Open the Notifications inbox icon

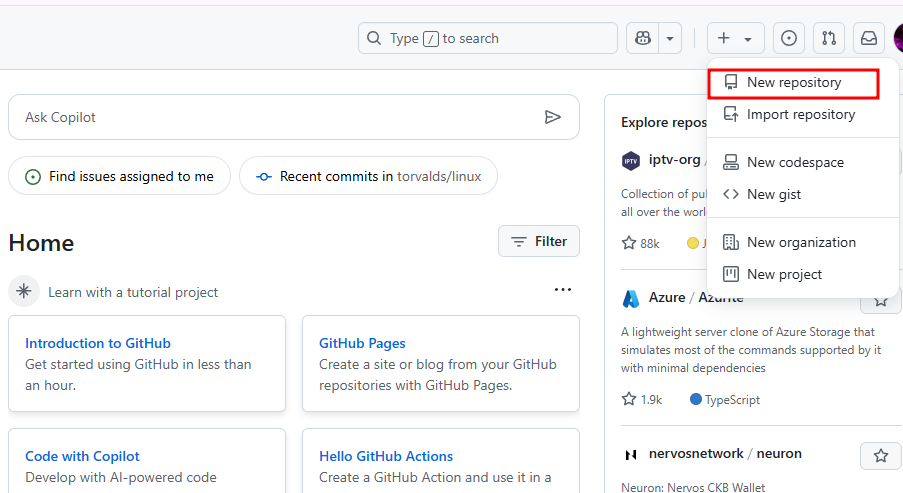tap(868, 39)
